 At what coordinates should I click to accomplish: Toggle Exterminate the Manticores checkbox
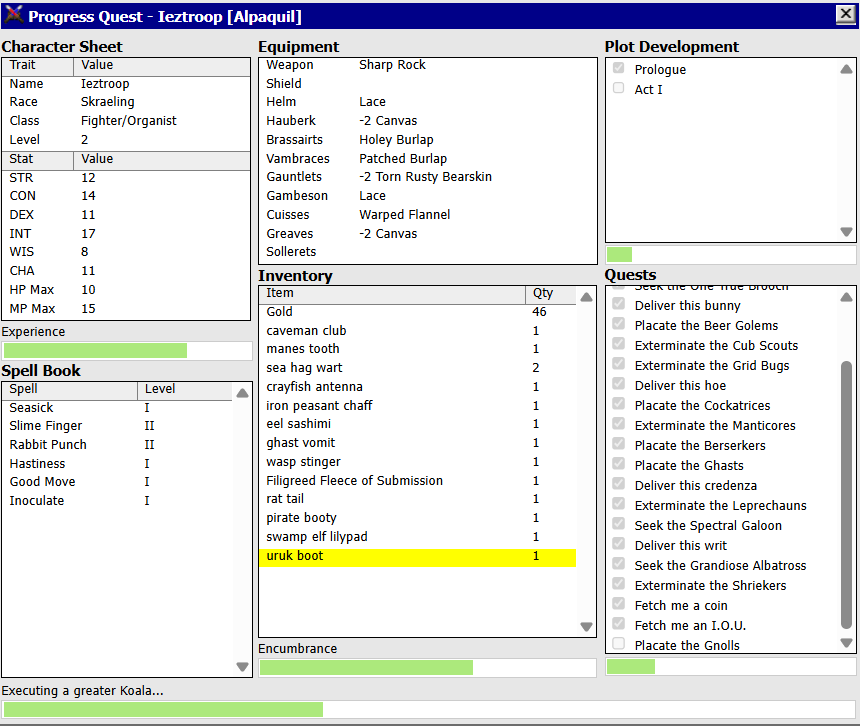click(x=619, y=424)
